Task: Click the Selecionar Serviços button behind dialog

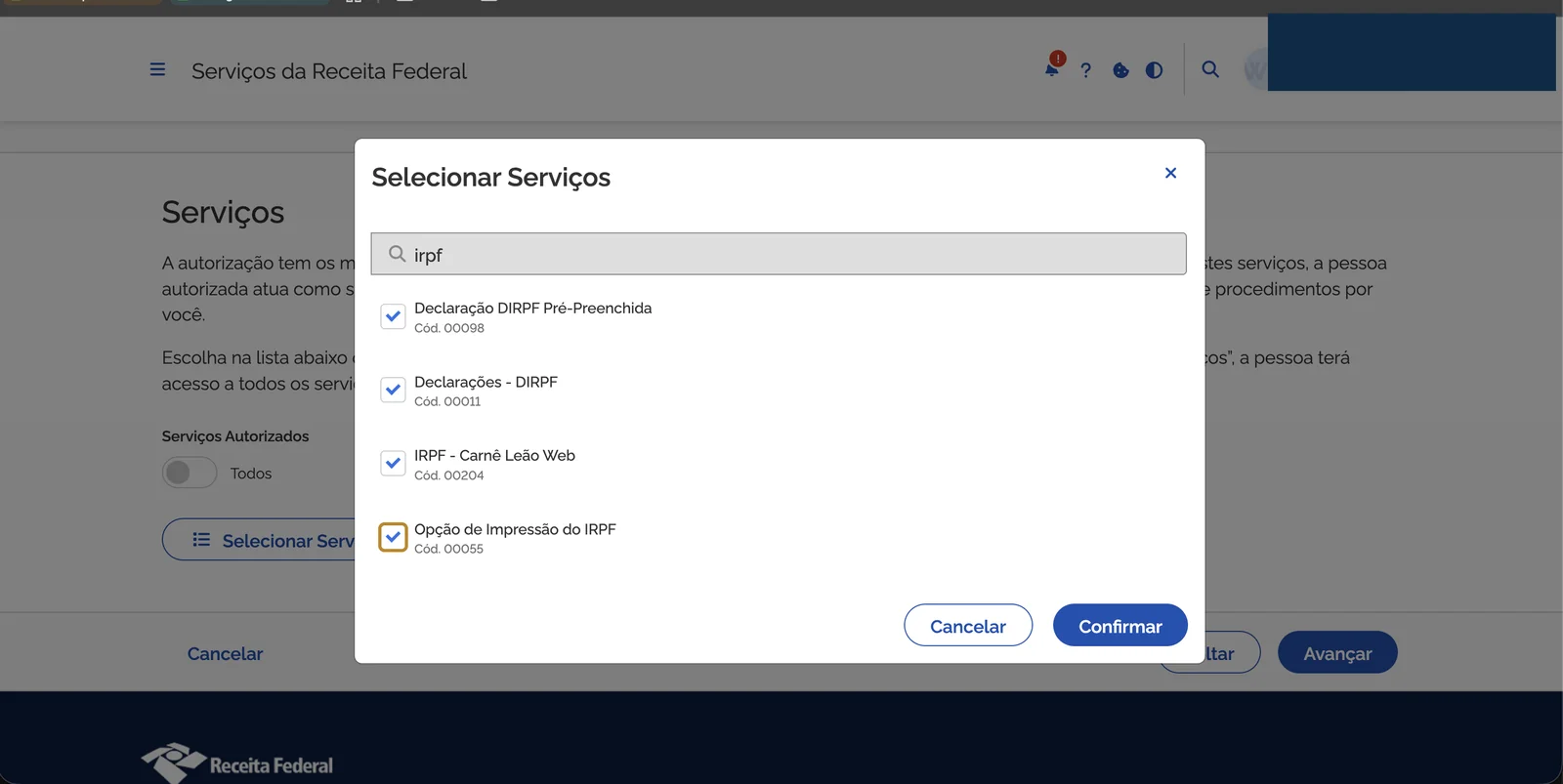Action: tap(260, 540)
